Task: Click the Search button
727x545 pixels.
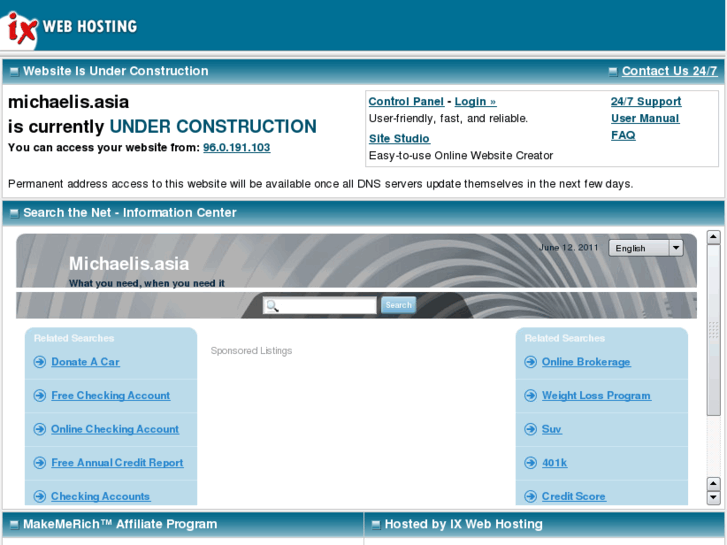Action: click(398, 305)
